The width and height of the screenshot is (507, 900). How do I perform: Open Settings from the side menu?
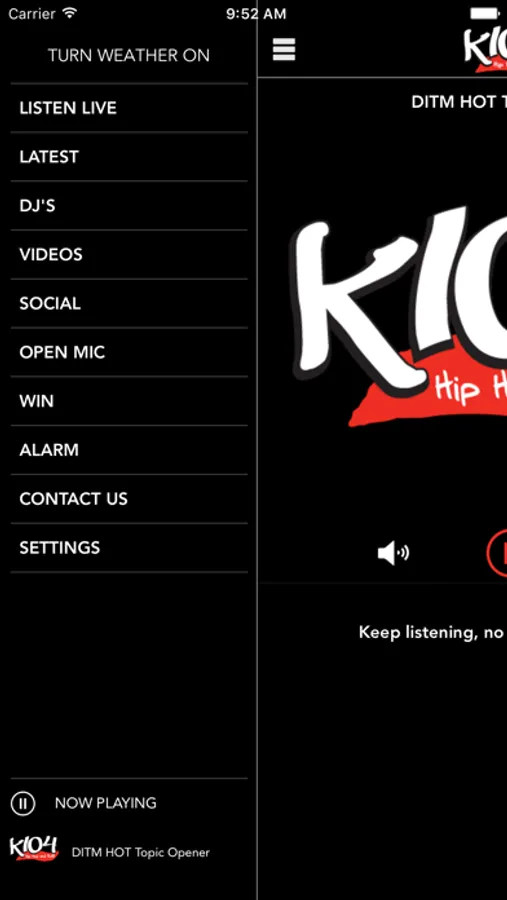(129, 547)
